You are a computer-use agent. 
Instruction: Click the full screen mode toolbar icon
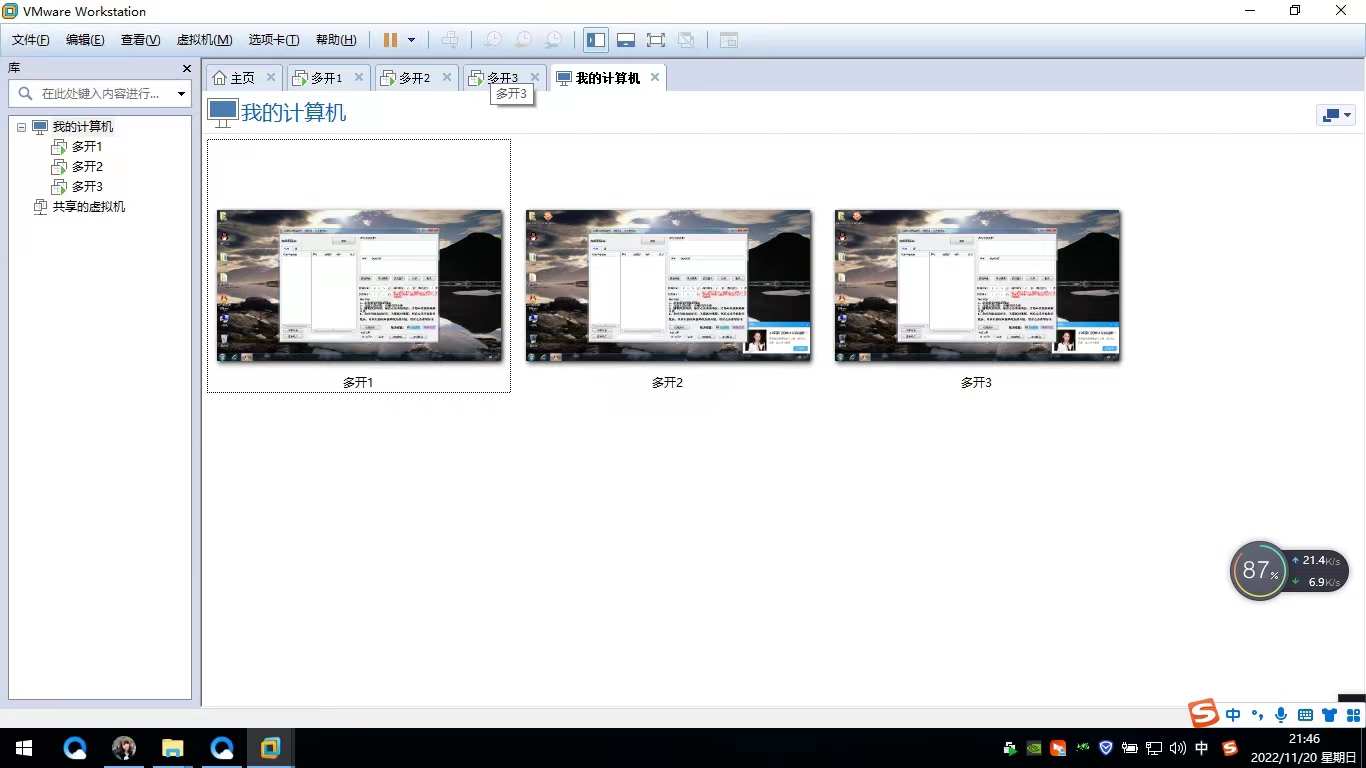(656, 40)
